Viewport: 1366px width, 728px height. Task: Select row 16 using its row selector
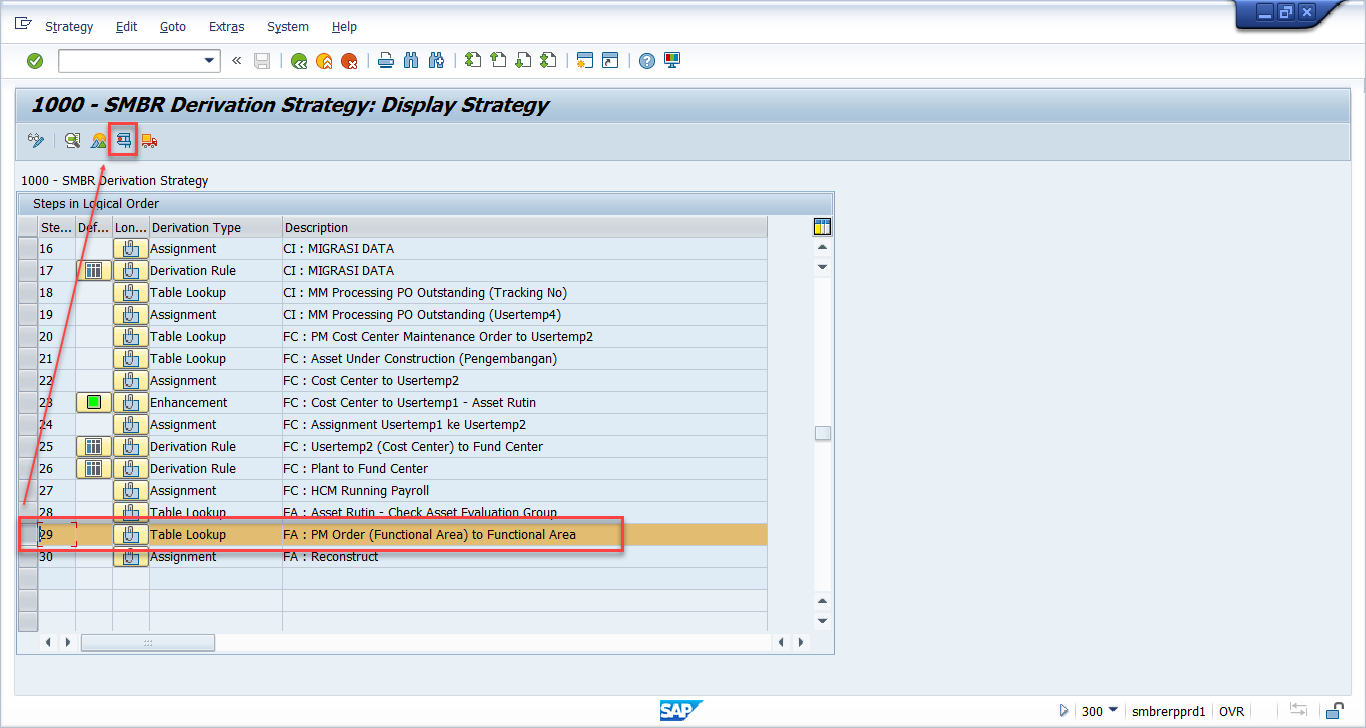(28, 249)
